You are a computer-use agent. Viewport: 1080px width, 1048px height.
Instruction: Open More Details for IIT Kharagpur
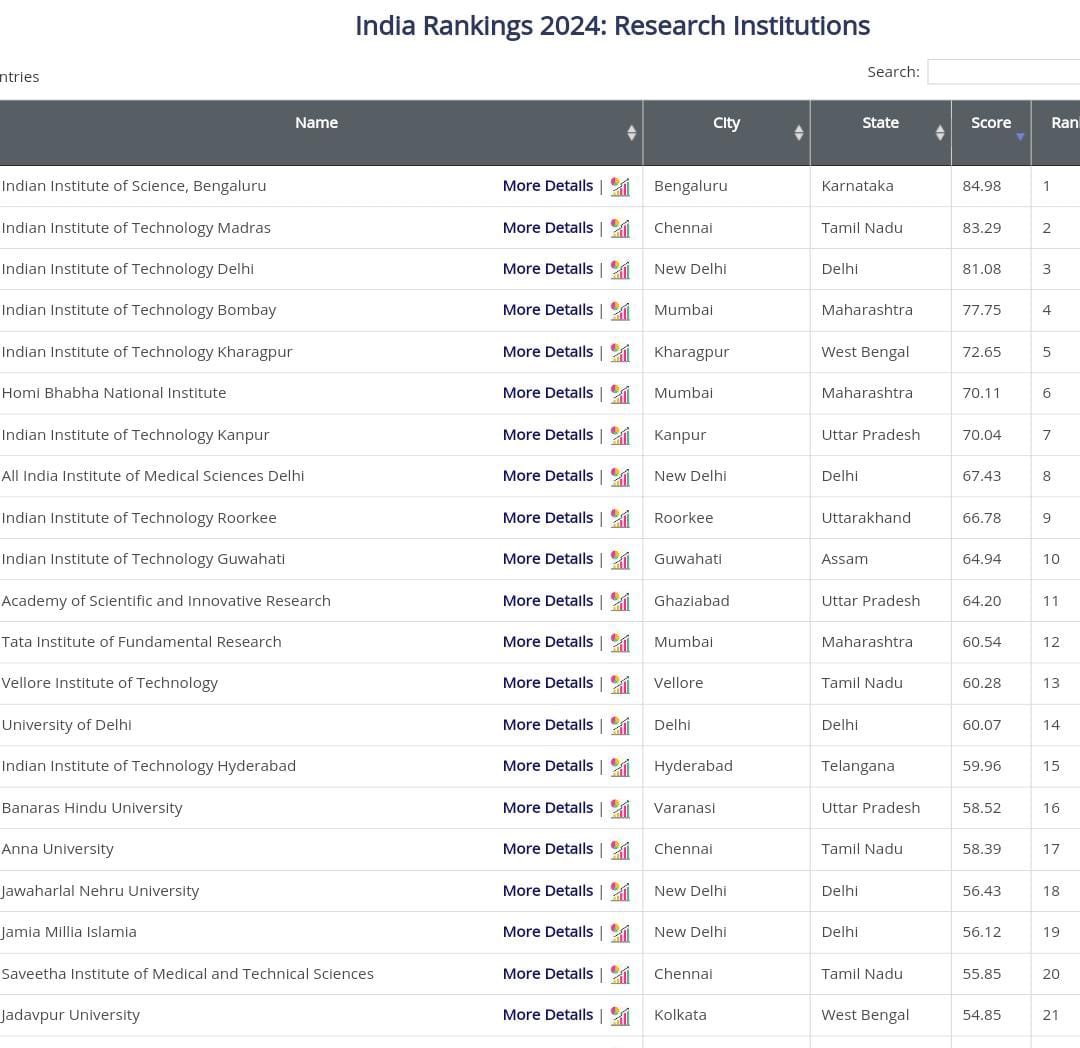548,352
